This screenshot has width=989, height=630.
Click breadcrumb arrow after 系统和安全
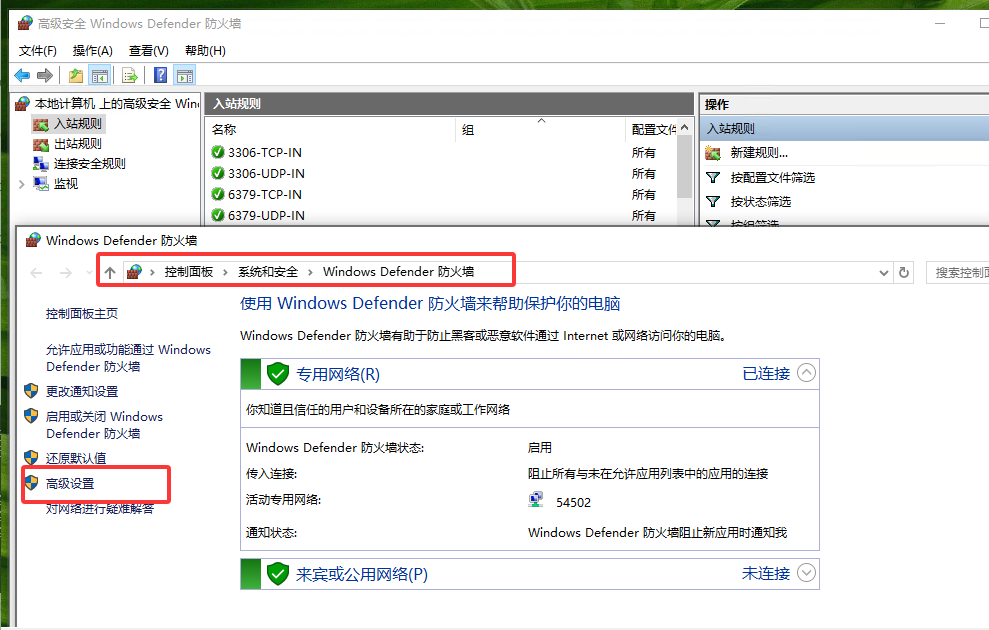[x=310, y=272]
